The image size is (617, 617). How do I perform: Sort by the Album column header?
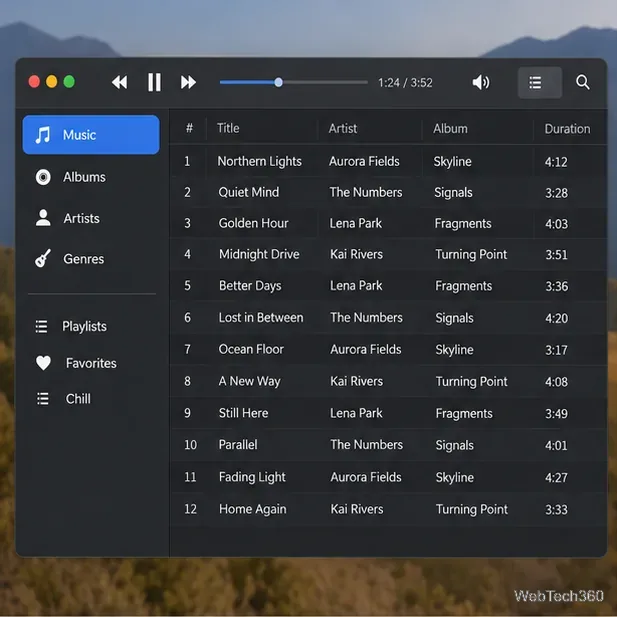pos(450,128)
